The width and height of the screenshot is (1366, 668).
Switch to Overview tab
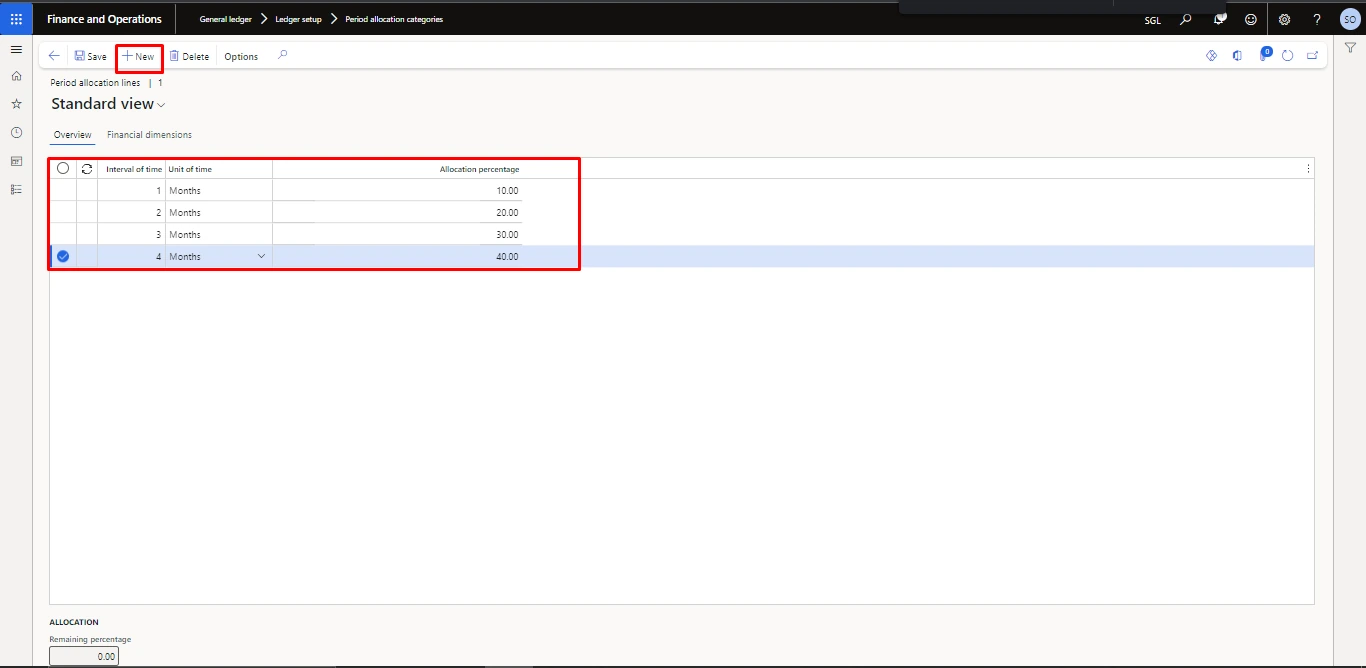pos(72,135)
